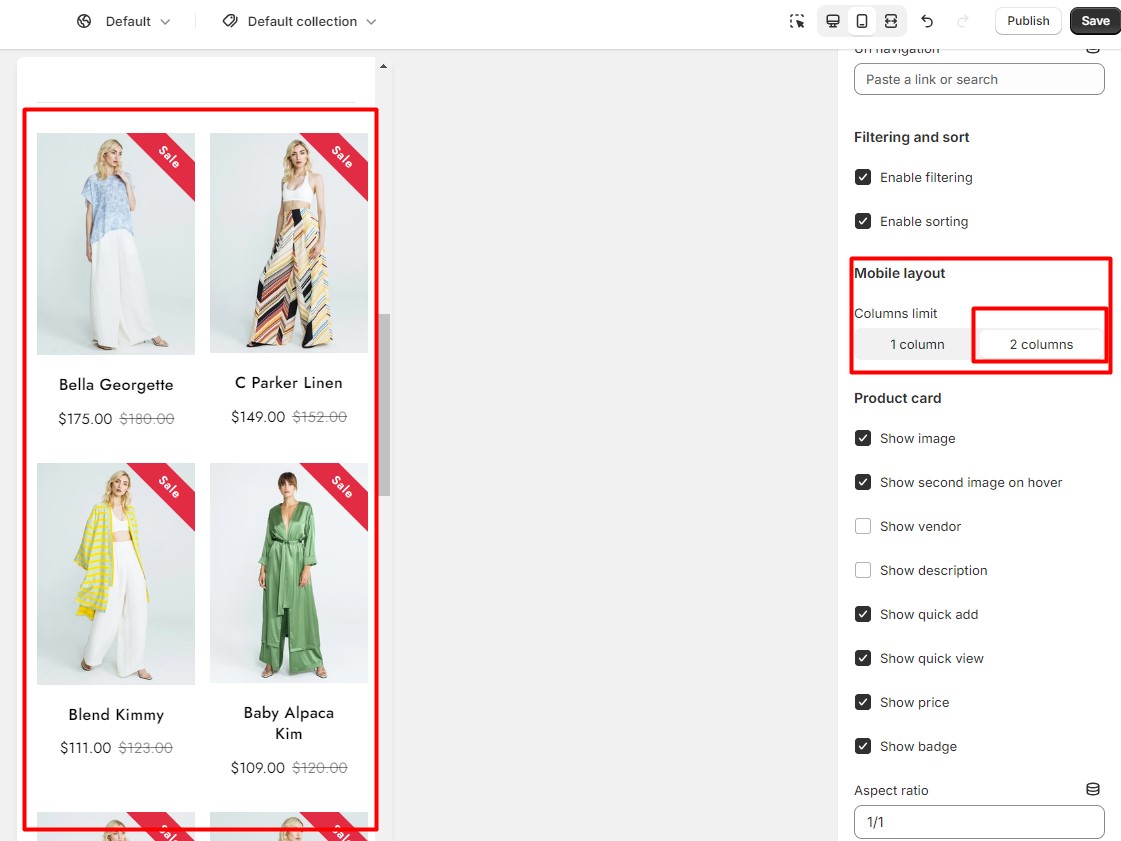Click the tag icon beside Default collection
Viewport: 1121px width, 841px height.
pos(229,21)
